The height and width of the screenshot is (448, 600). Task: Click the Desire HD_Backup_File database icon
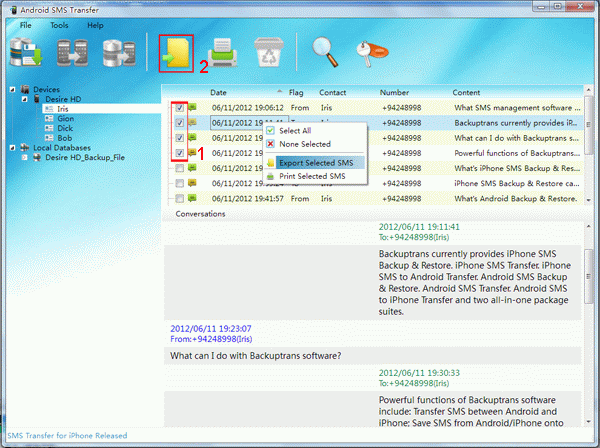tap(37, 157)
